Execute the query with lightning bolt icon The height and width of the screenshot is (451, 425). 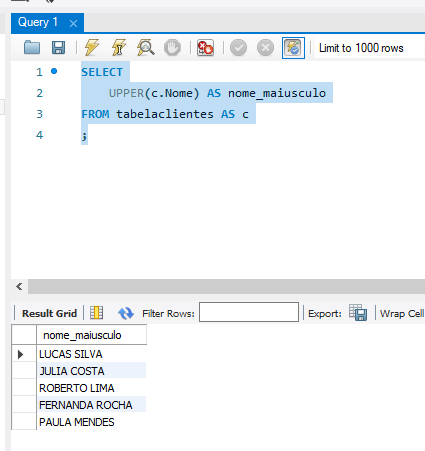pyautogui.click(x=92, y=48)
